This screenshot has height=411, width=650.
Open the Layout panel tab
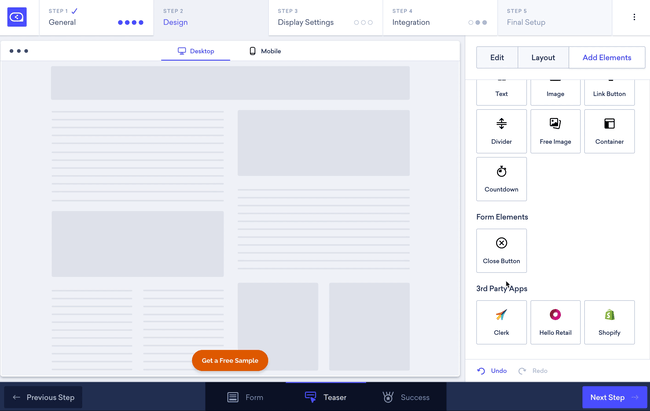click(x=543, y=58)
